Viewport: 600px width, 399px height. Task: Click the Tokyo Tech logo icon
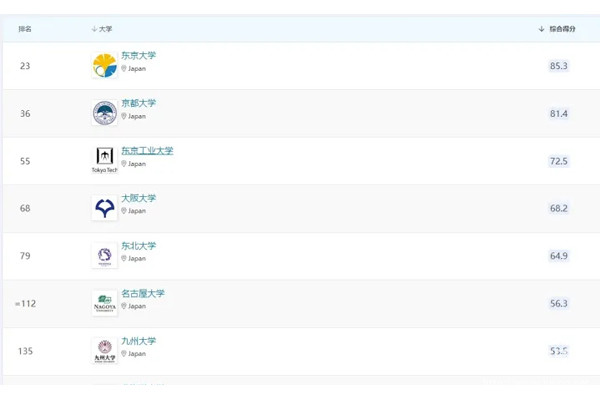(x=104, y=160)
